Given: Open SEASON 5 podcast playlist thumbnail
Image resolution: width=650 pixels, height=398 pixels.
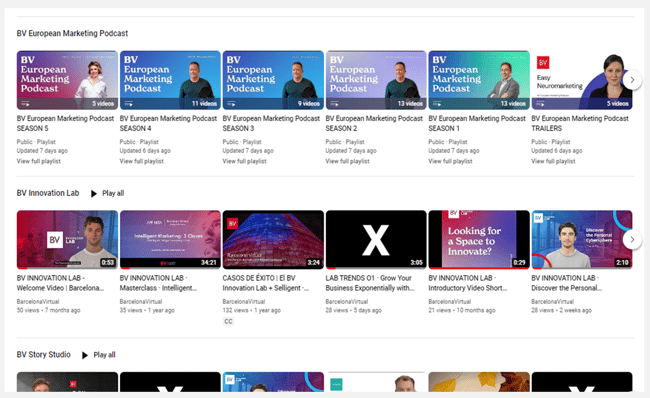Looking at the screenshot, I should pos(67,80).
